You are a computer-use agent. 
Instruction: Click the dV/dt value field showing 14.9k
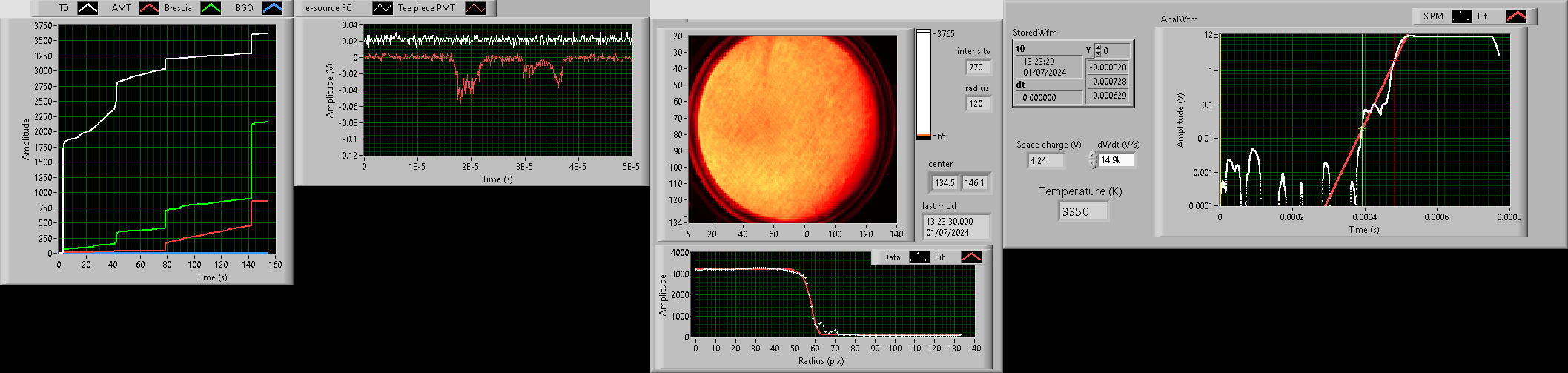click(1116, 160)
